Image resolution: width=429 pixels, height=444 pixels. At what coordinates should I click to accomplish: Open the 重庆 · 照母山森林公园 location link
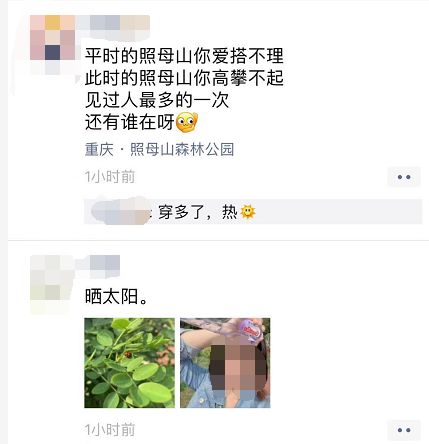pyautogui.click(x=159, y=149)
